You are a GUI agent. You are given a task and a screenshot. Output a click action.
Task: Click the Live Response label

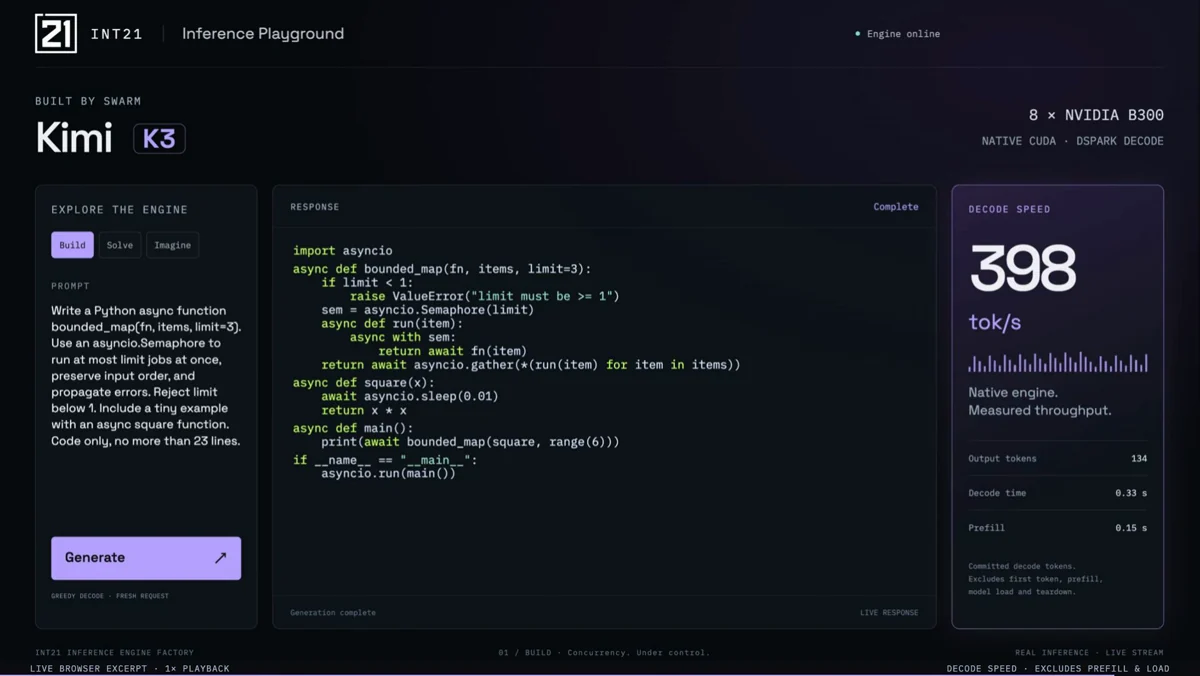[889, 613]
